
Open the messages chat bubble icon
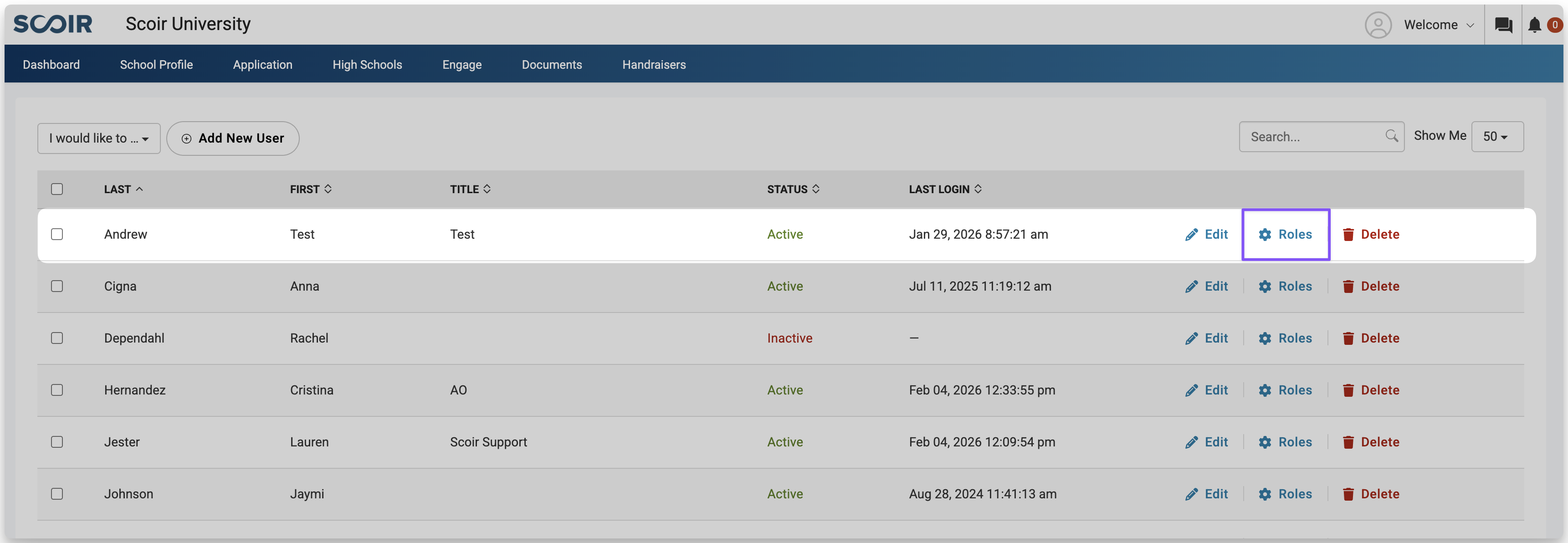1503,25
